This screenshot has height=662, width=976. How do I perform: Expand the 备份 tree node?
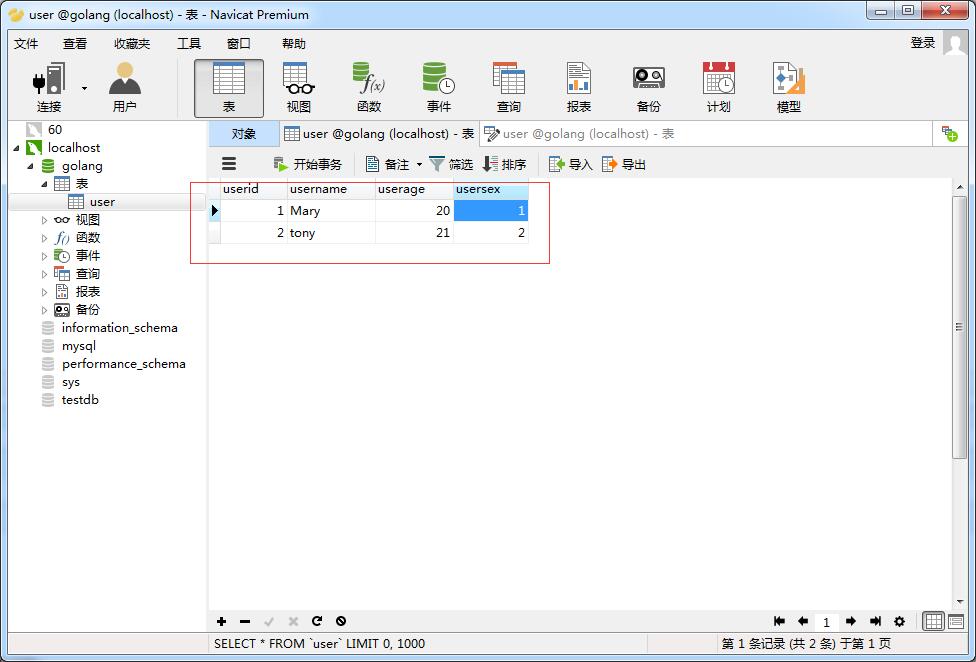pyautogui.click(x=44, y=310)
